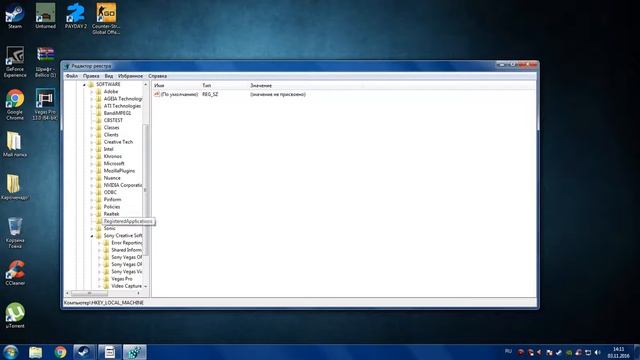Expand the Vegas Pro subkey
The width and height of the screenshot is (640, 360).
[x=99, y=279]
